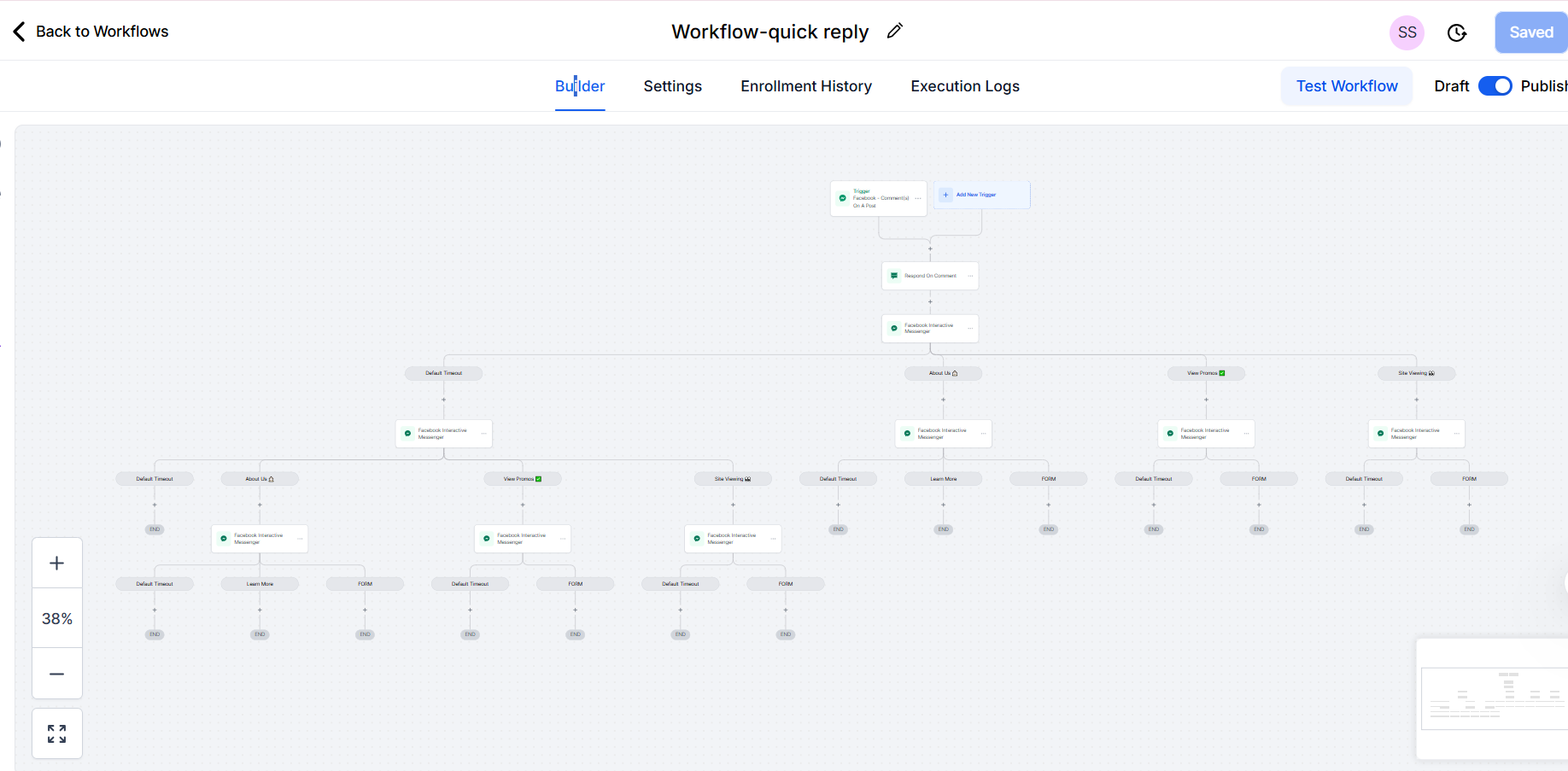Open version history clock icon
This screenshot has width=1568, height=771.
click(1457, 32)
